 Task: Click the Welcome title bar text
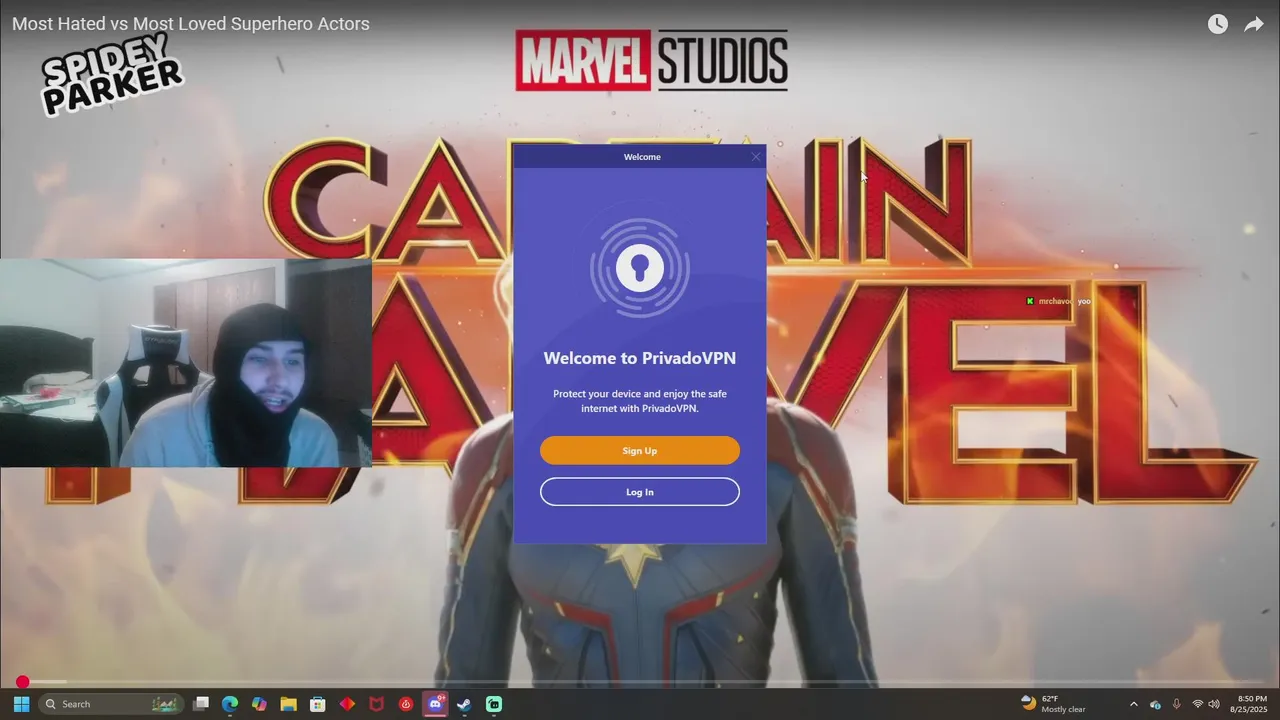coord(642,157)
